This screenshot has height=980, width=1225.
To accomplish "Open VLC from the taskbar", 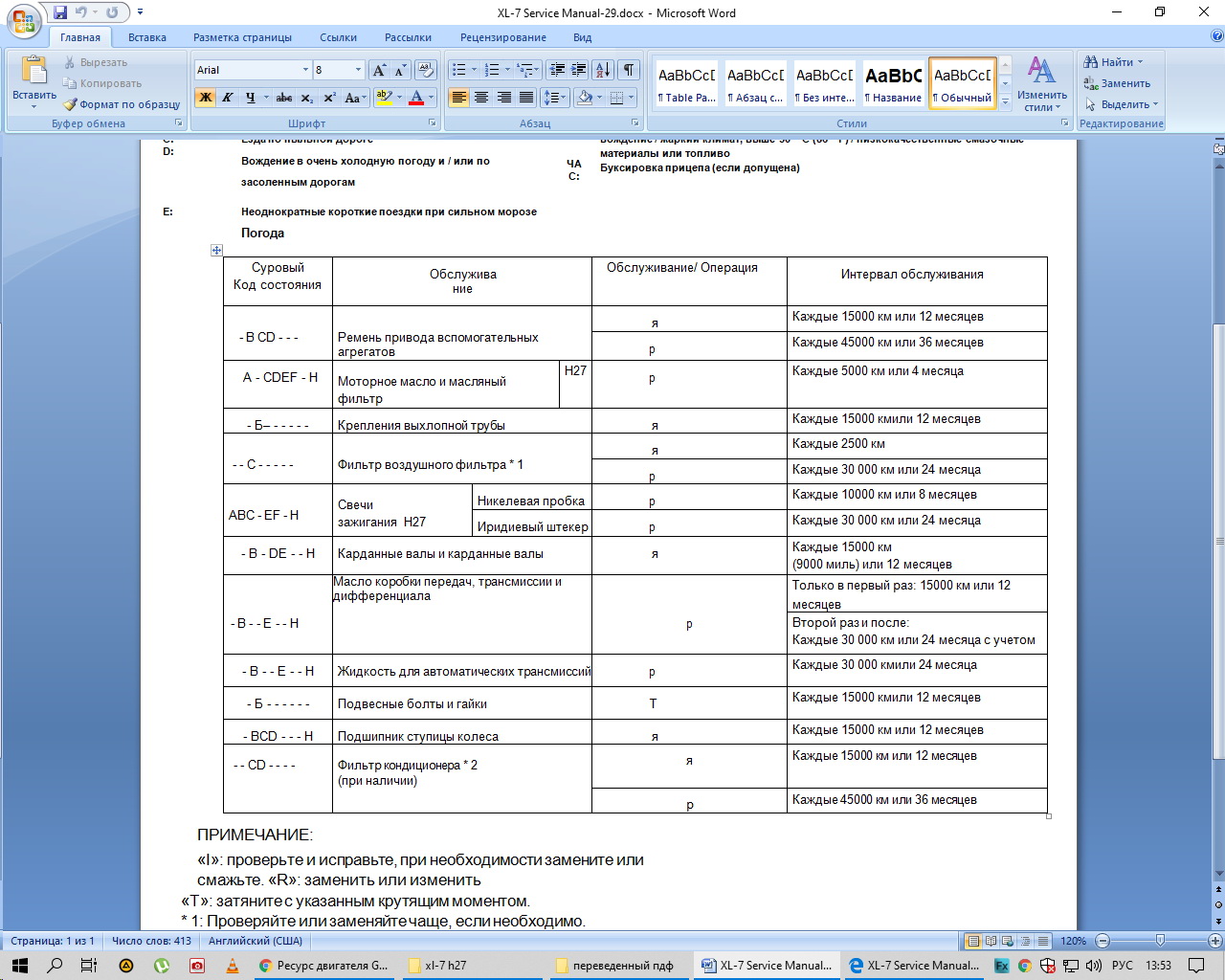I will [x=233, y=966].
